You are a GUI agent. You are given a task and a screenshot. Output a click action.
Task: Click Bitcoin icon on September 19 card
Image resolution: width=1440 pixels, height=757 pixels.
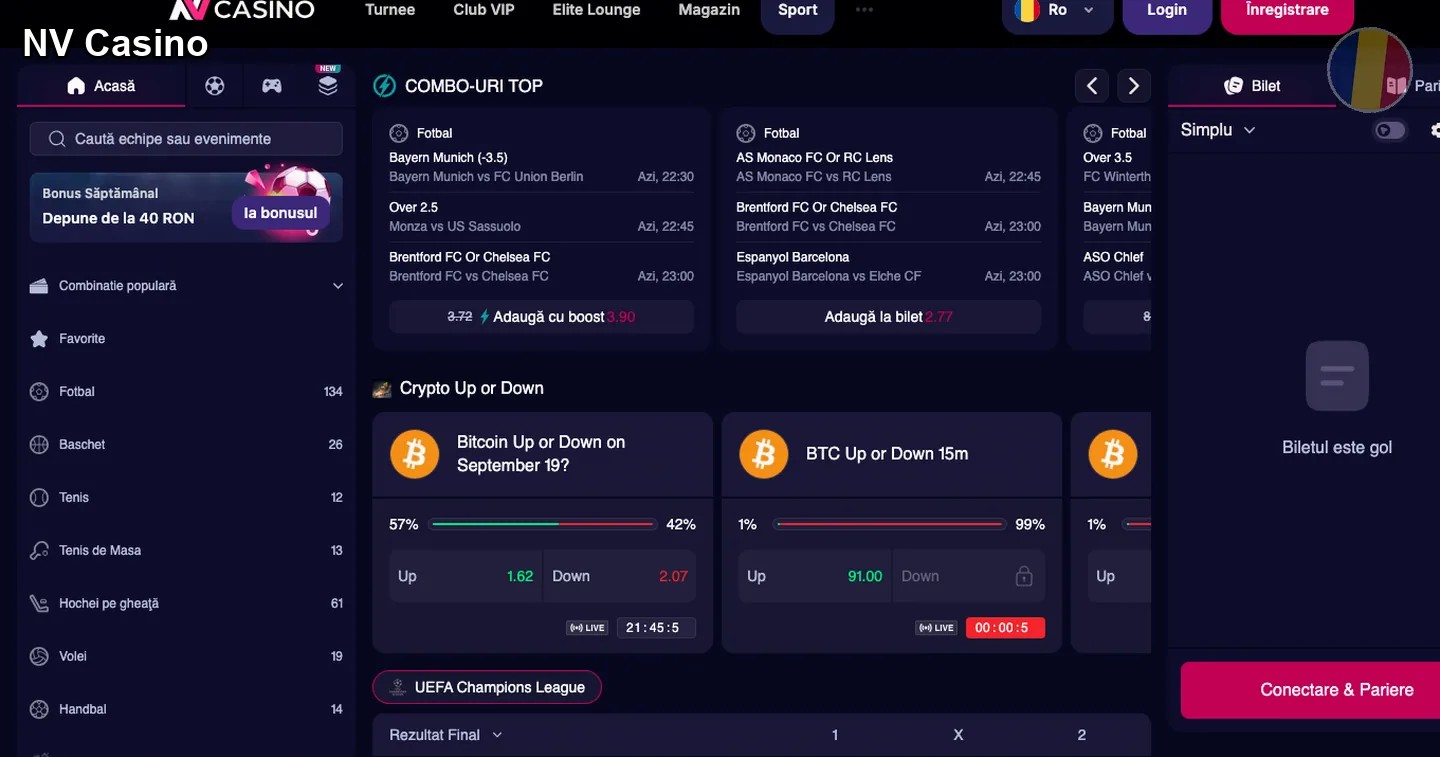[x=415, y=454]
